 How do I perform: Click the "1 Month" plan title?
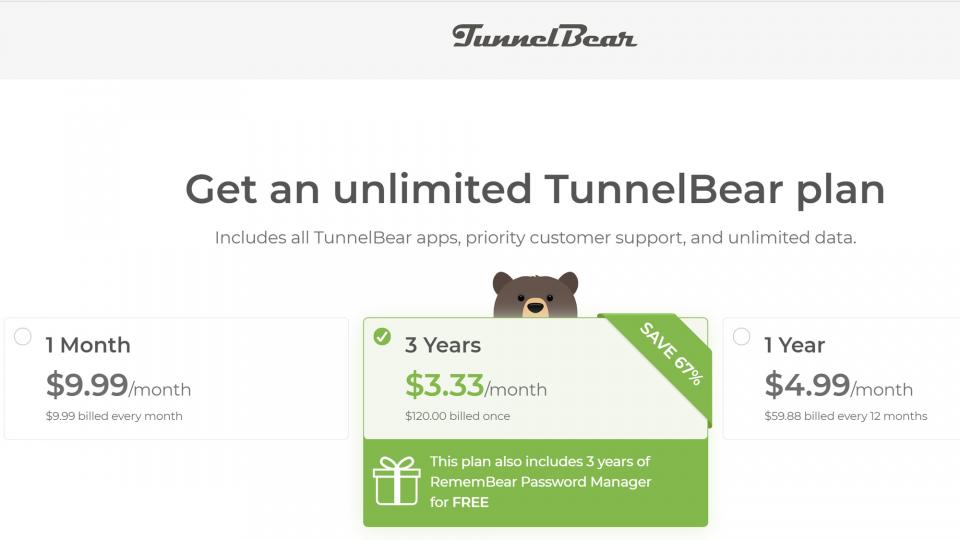[x=88, y=345]
